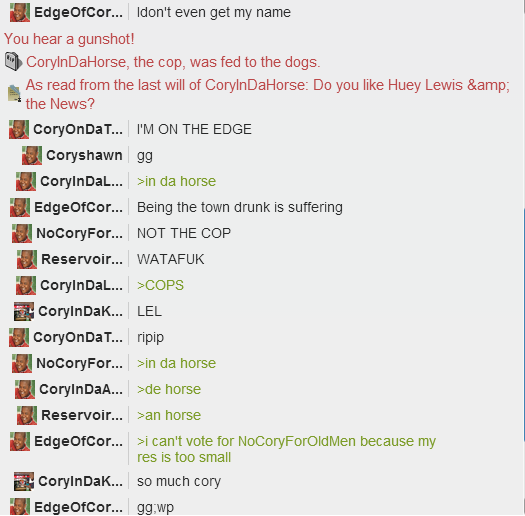Click NoCoryFor avatar beside 'NOT THE COP'
The width and height of the screenshot is (525, 516).
[x=22, y=233]
